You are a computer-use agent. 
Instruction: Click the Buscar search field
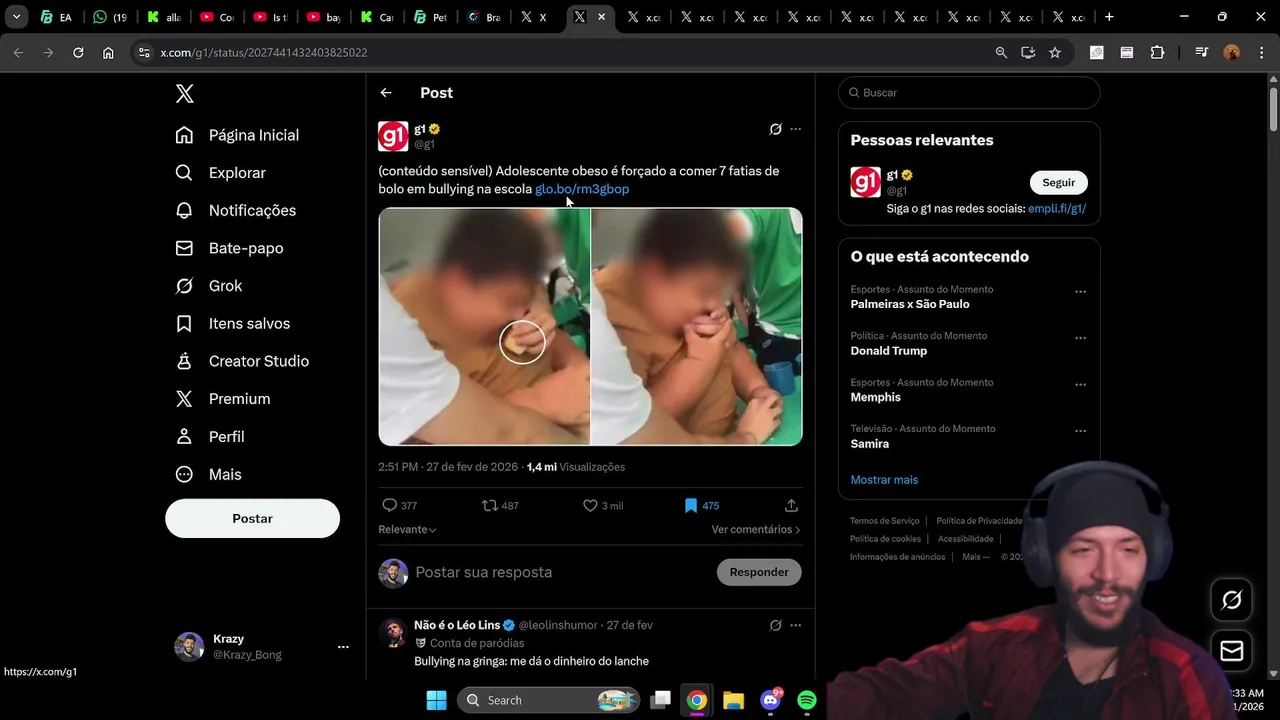pyautogui.click(x=969, y=92)
